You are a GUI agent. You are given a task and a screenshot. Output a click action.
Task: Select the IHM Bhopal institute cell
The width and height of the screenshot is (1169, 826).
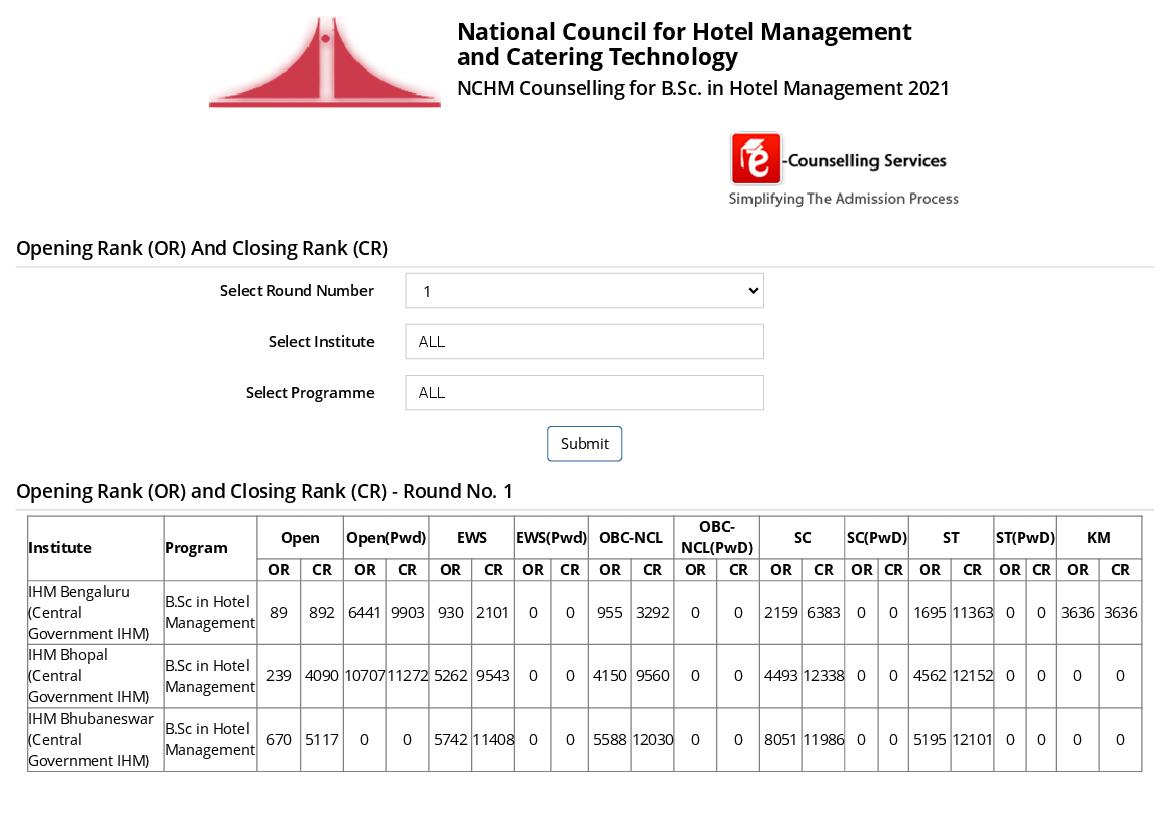(x=95, y=676)
